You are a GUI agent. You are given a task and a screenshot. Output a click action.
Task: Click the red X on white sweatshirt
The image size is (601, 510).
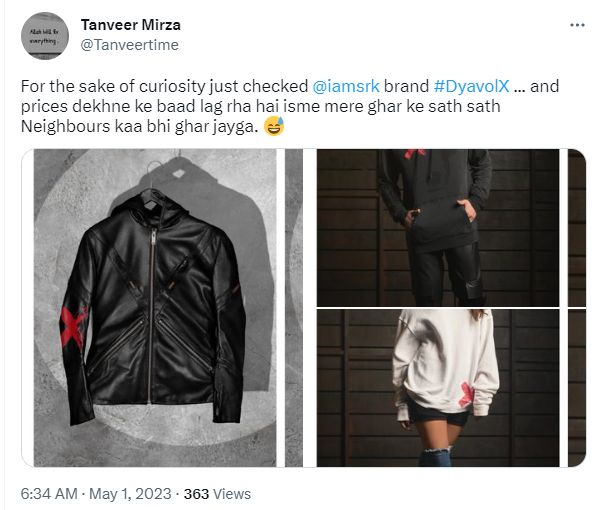click(466, 394)
